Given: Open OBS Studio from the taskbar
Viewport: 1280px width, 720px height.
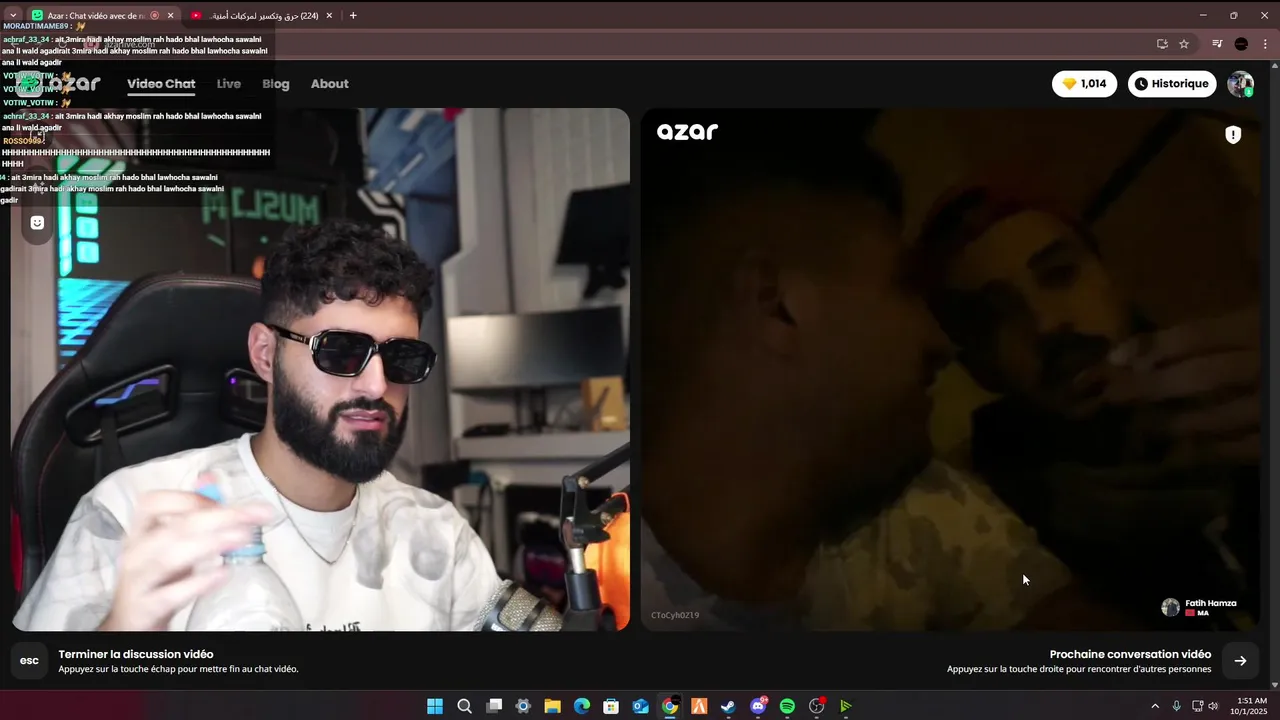Looking at the screenshot, I should (817, 706).
